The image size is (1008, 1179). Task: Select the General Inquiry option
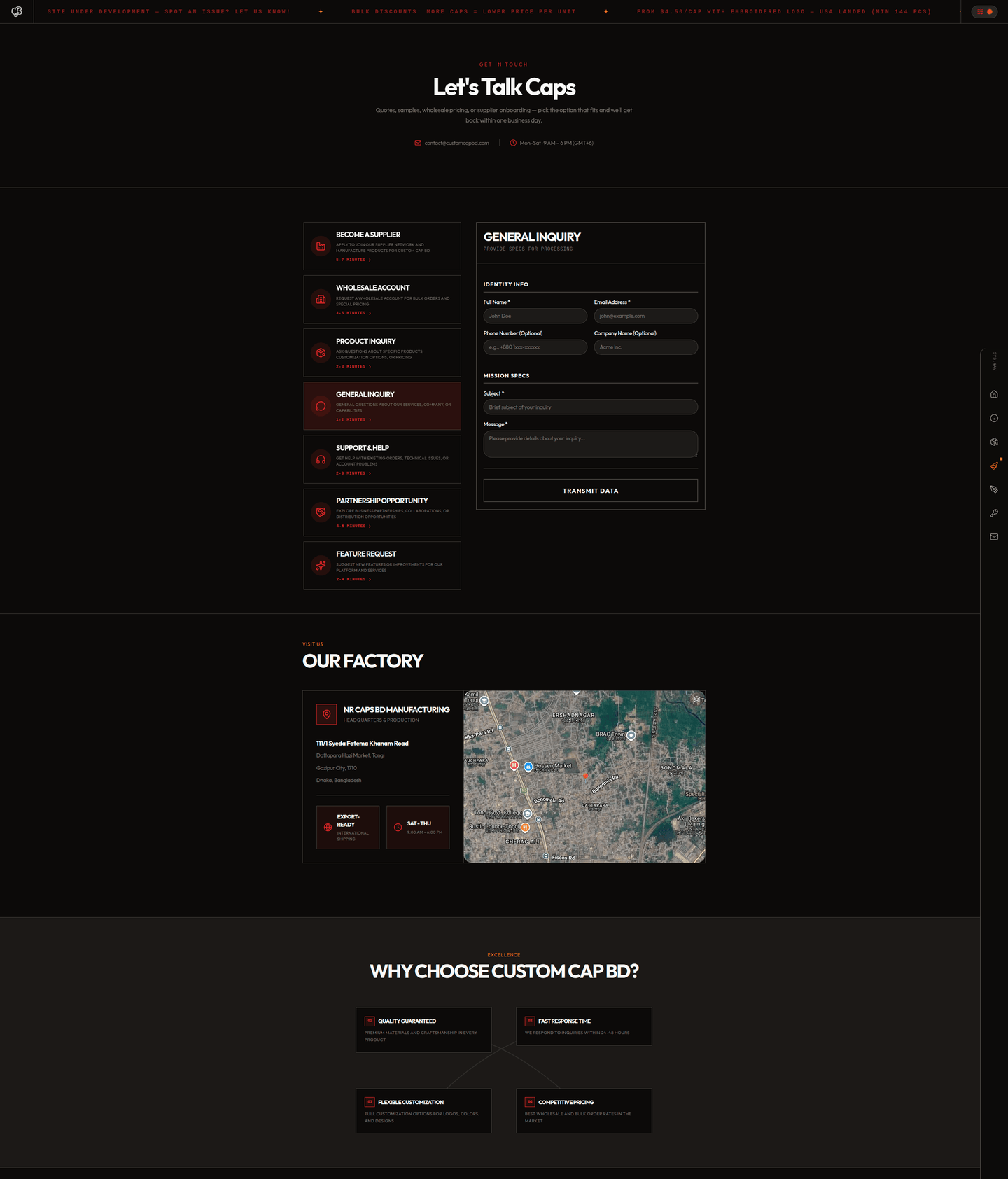click(382, 406)
